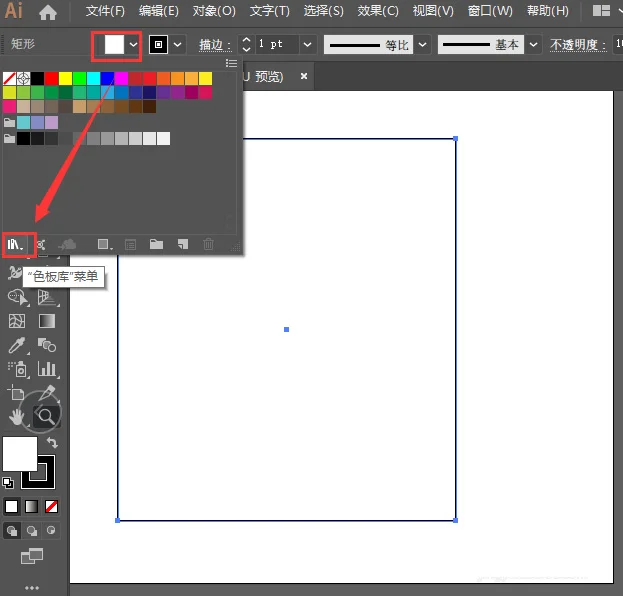Image resolution: width=623 pixels, height=596 pixels.
Task: Pick the yellow swatch in the panel
Action: point(65,78)
